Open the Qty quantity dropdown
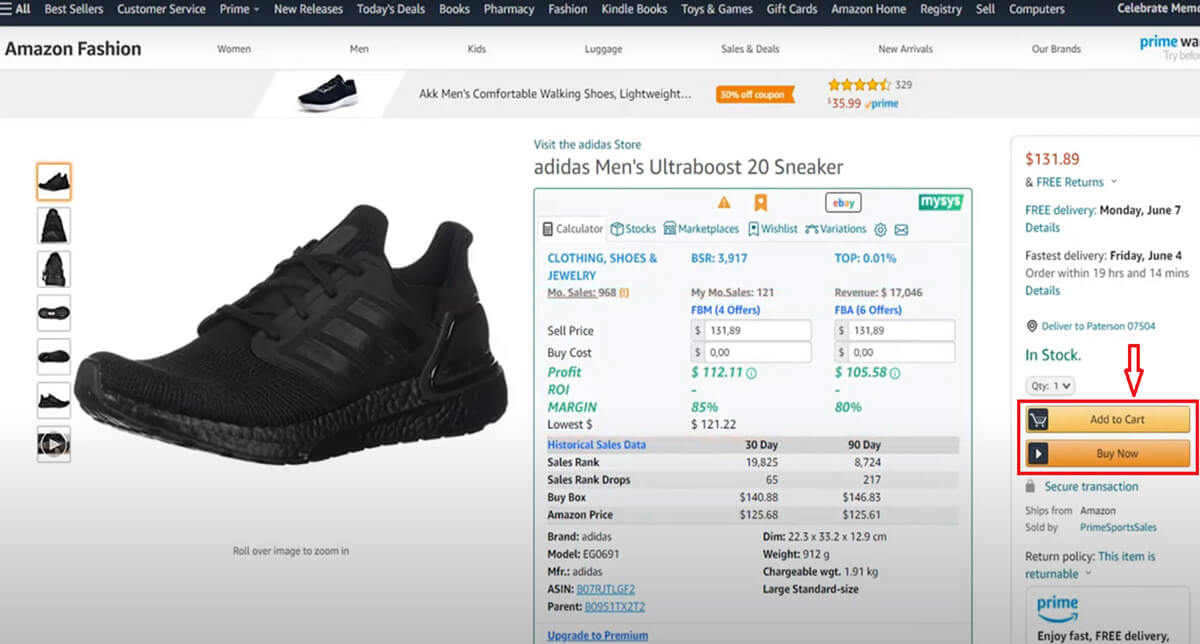 (x=1050, y=385)
